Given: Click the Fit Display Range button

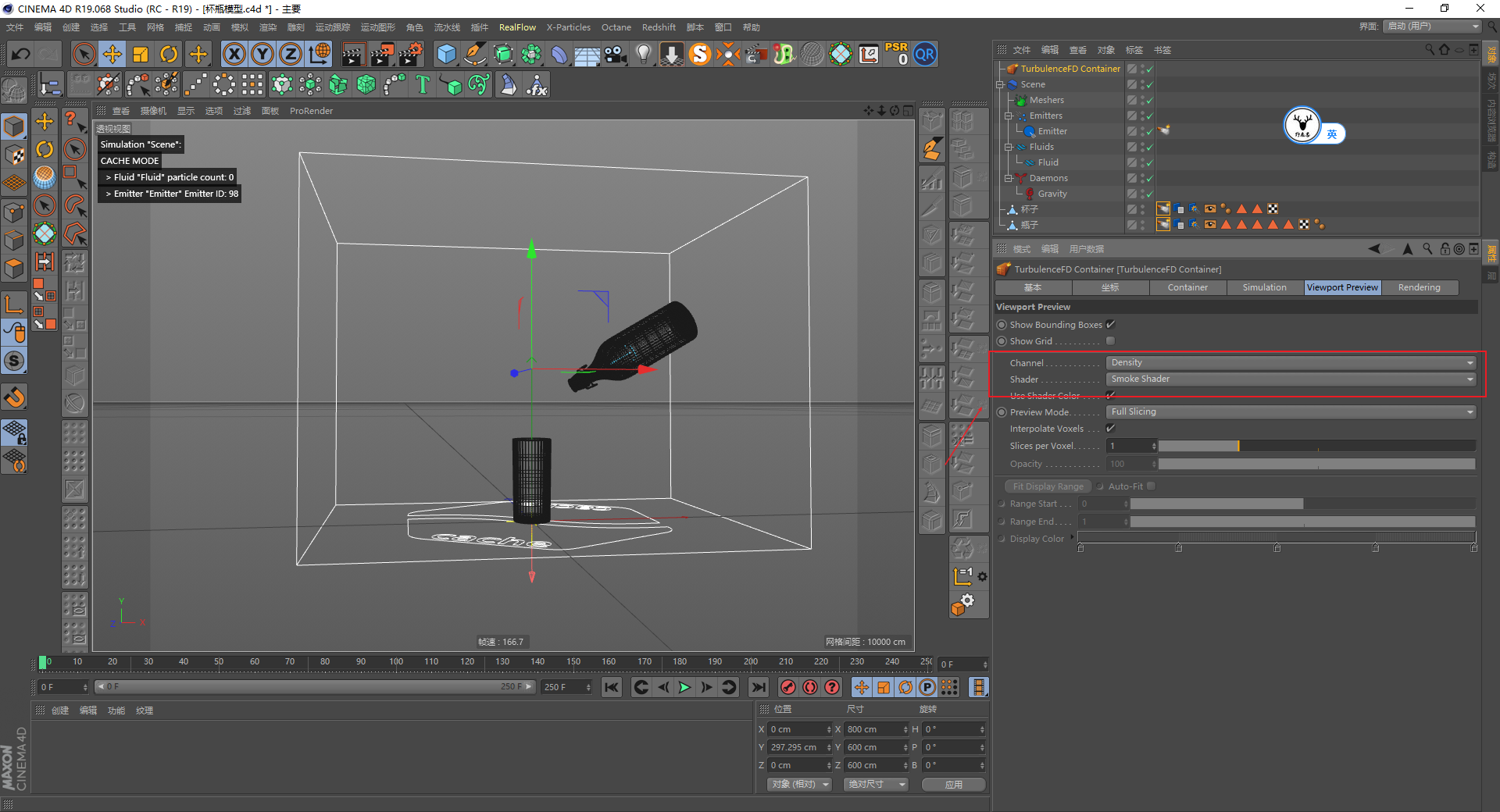Looking at the screenshot, I should click(1048, 486).
